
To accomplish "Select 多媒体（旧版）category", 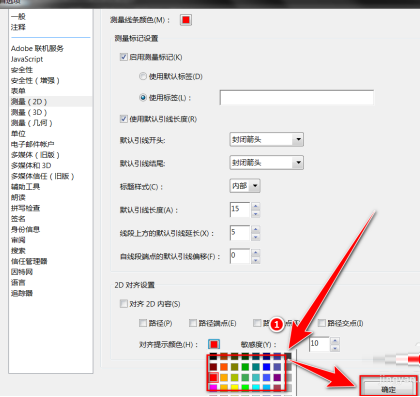I will [35, 155].
